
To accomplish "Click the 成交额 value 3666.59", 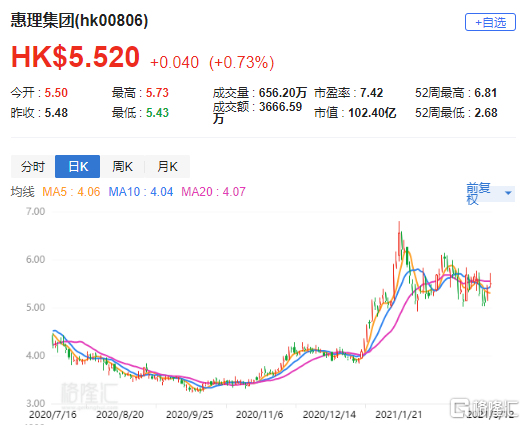I will tap(281, 107).
